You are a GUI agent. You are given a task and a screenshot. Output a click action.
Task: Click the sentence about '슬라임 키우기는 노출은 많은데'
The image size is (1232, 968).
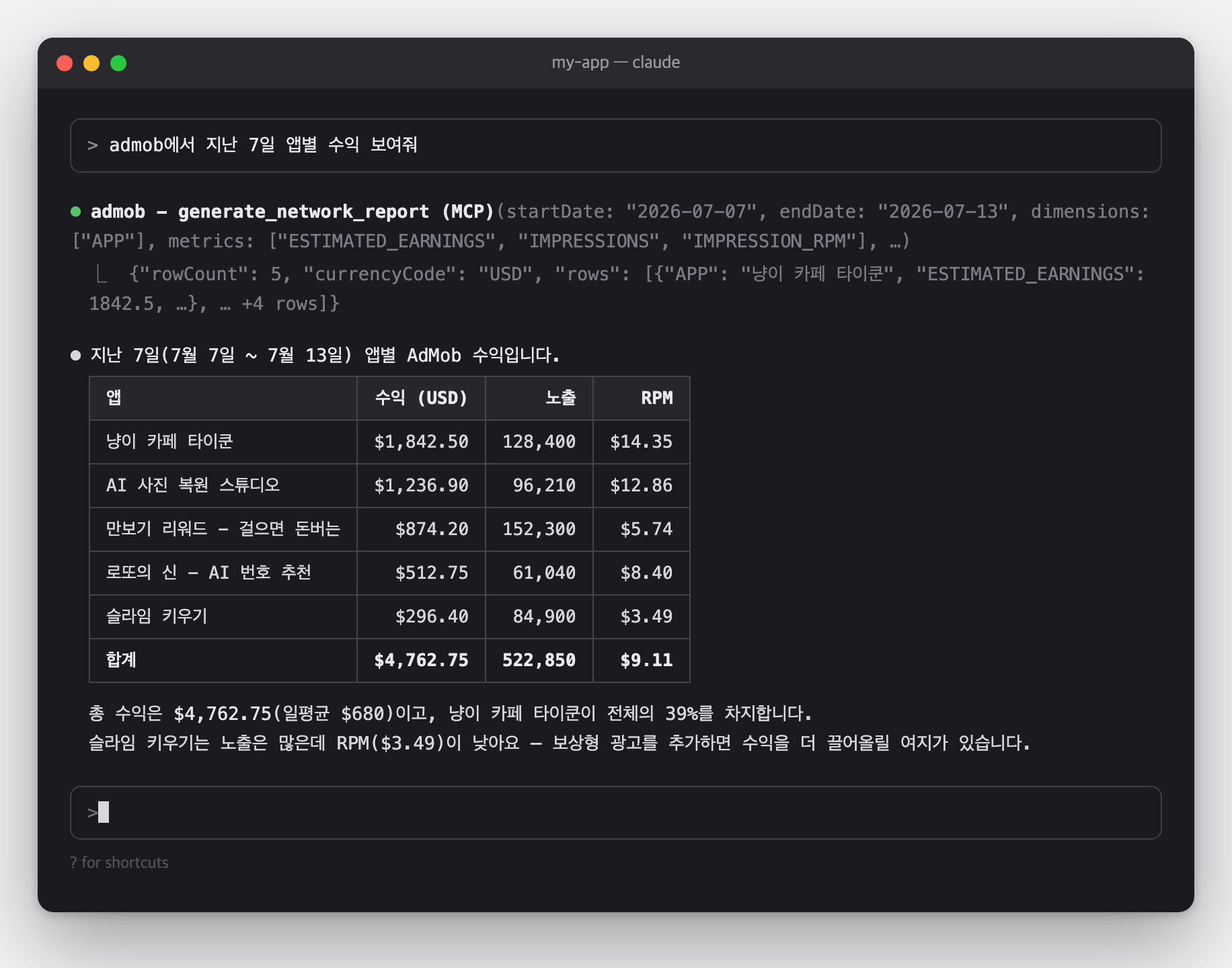click(560, 743)
